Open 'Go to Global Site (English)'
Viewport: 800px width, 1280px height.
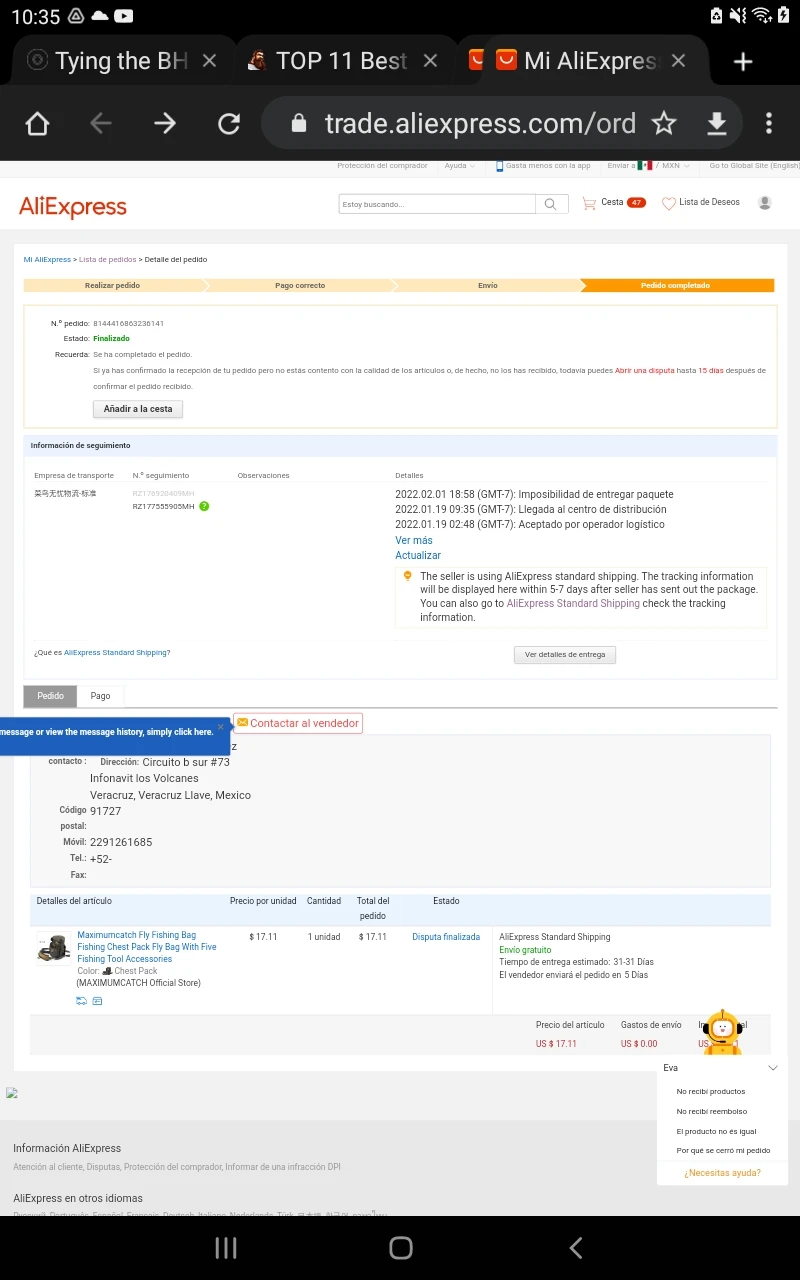tap(754, 166)
